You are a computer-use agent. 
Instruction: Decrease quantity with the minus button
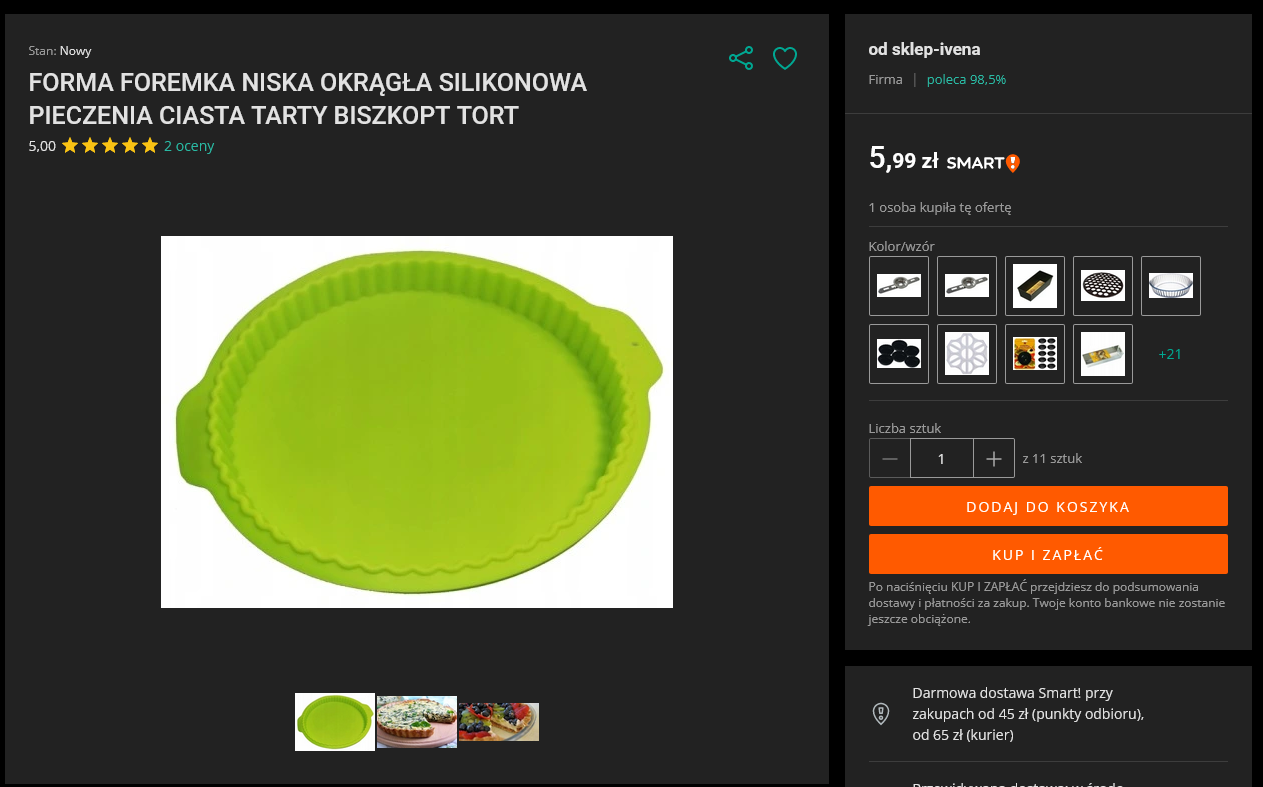pos(890,459)
